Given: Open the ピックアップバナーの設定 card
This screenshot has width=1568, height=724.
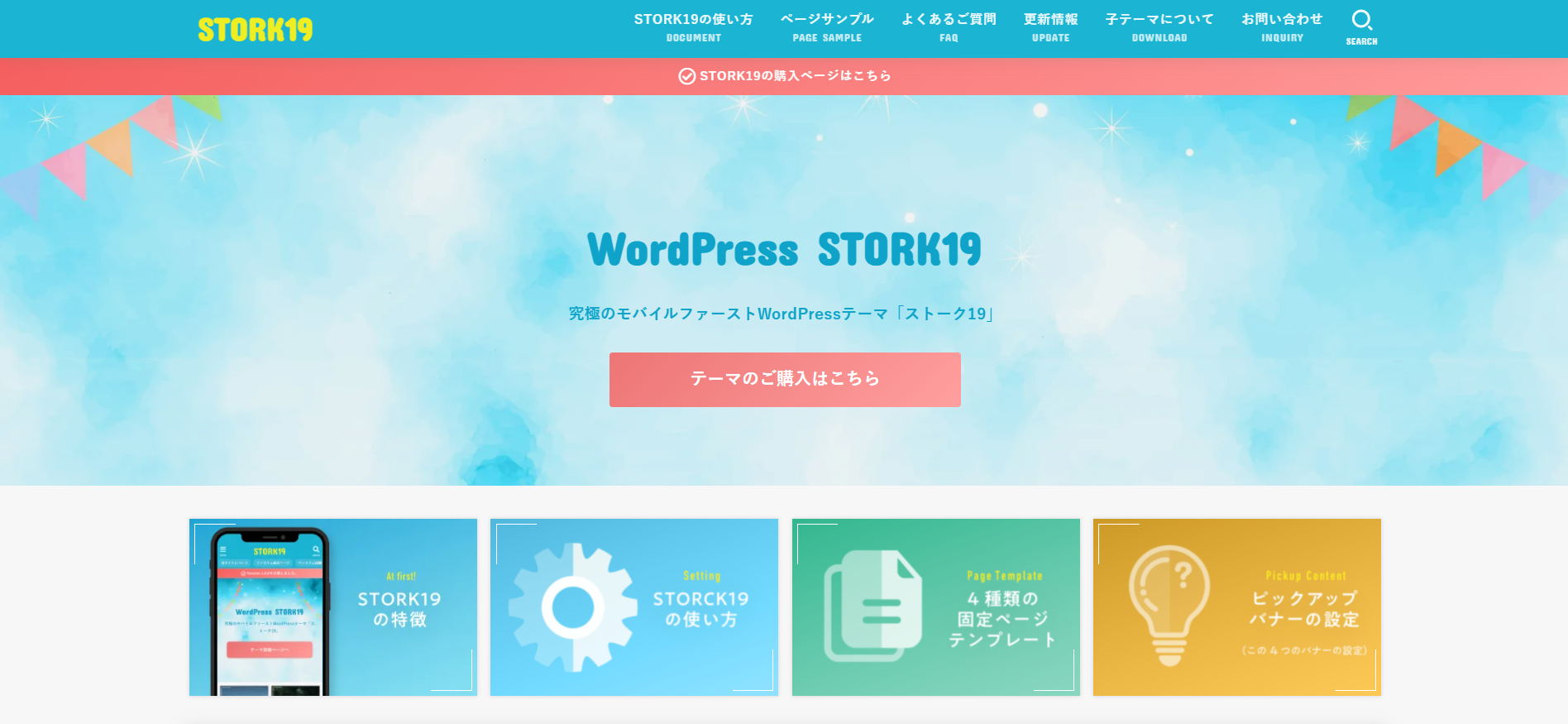Looking at the screenshot, I should (x=1237, y=607).
